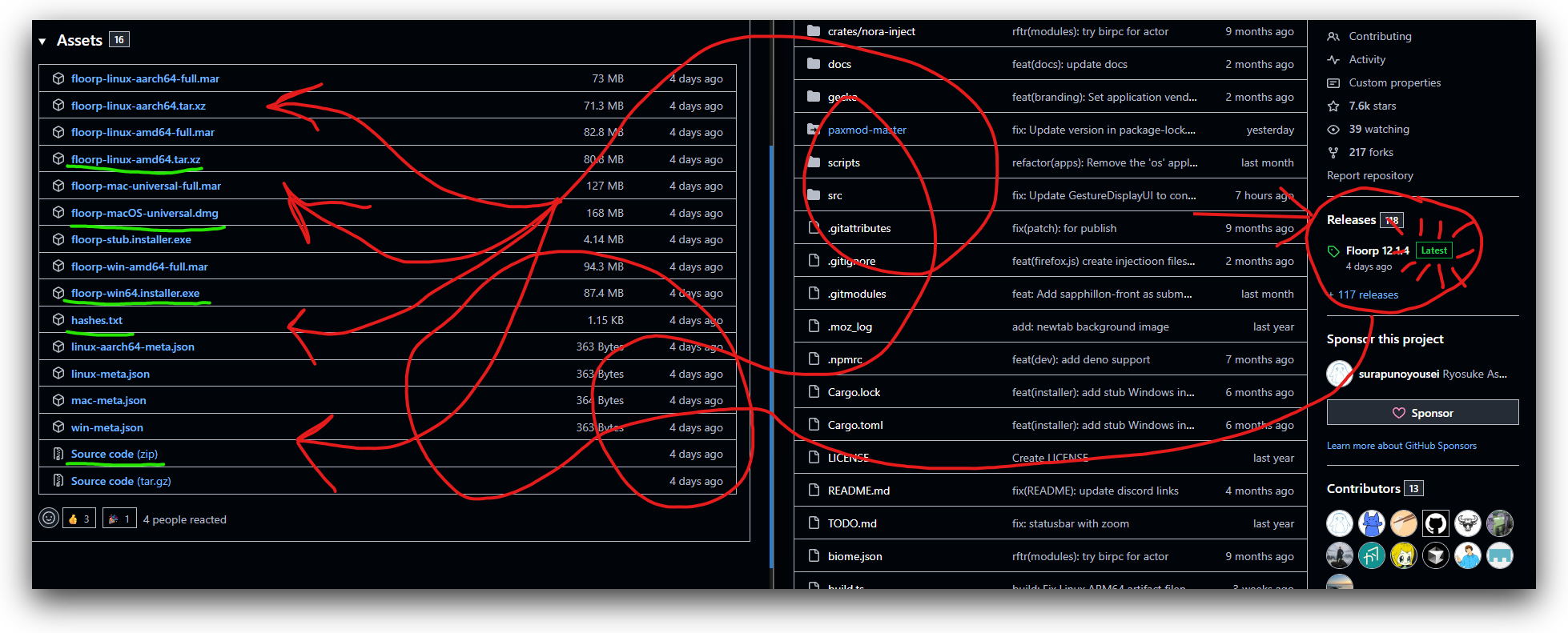Download floorp-linux-amd64.tar.xz
1568x633 pixels.
[136, 159]
